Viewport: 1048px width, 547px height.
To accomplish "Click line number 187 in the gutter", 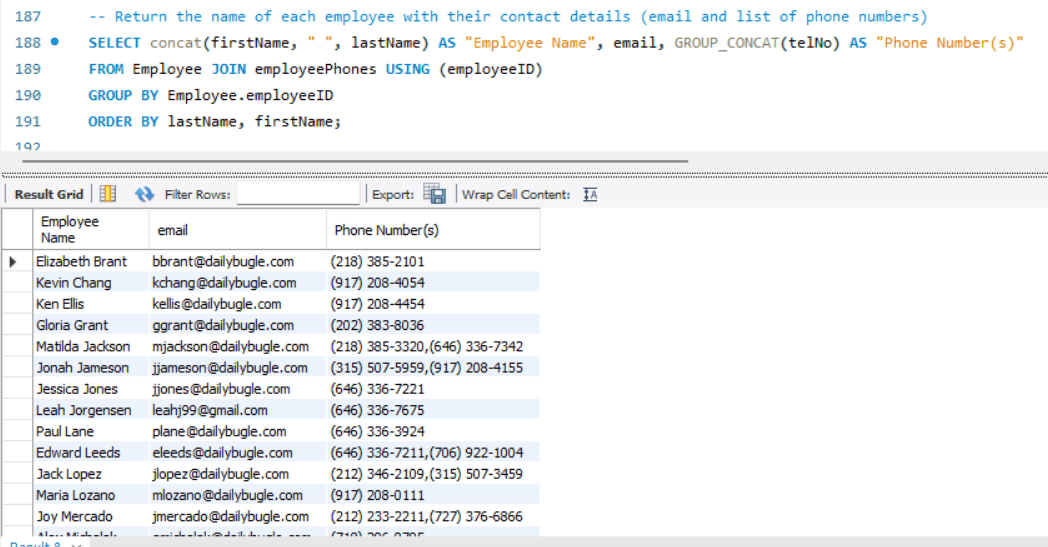I will coord(27,16).
